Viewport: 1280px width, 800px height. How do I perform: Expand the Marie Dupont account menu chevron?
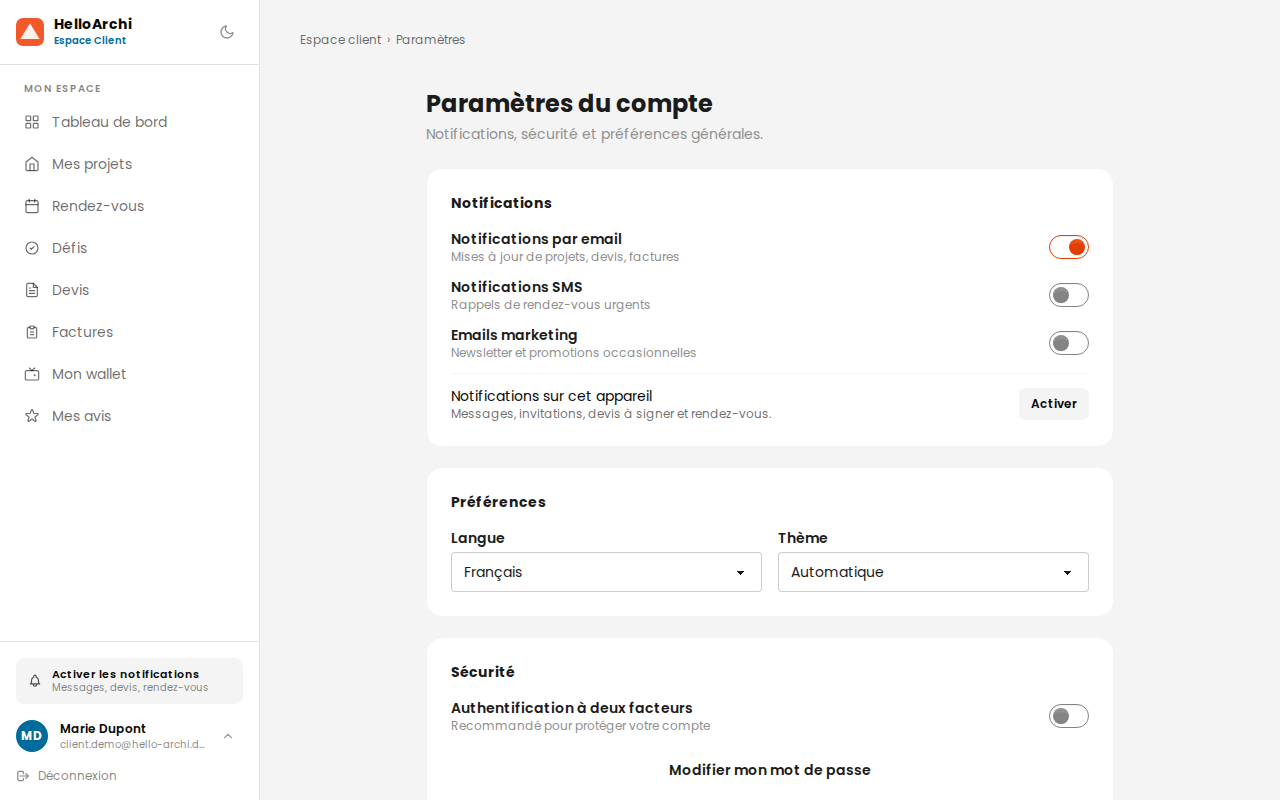tap(228, 736)
